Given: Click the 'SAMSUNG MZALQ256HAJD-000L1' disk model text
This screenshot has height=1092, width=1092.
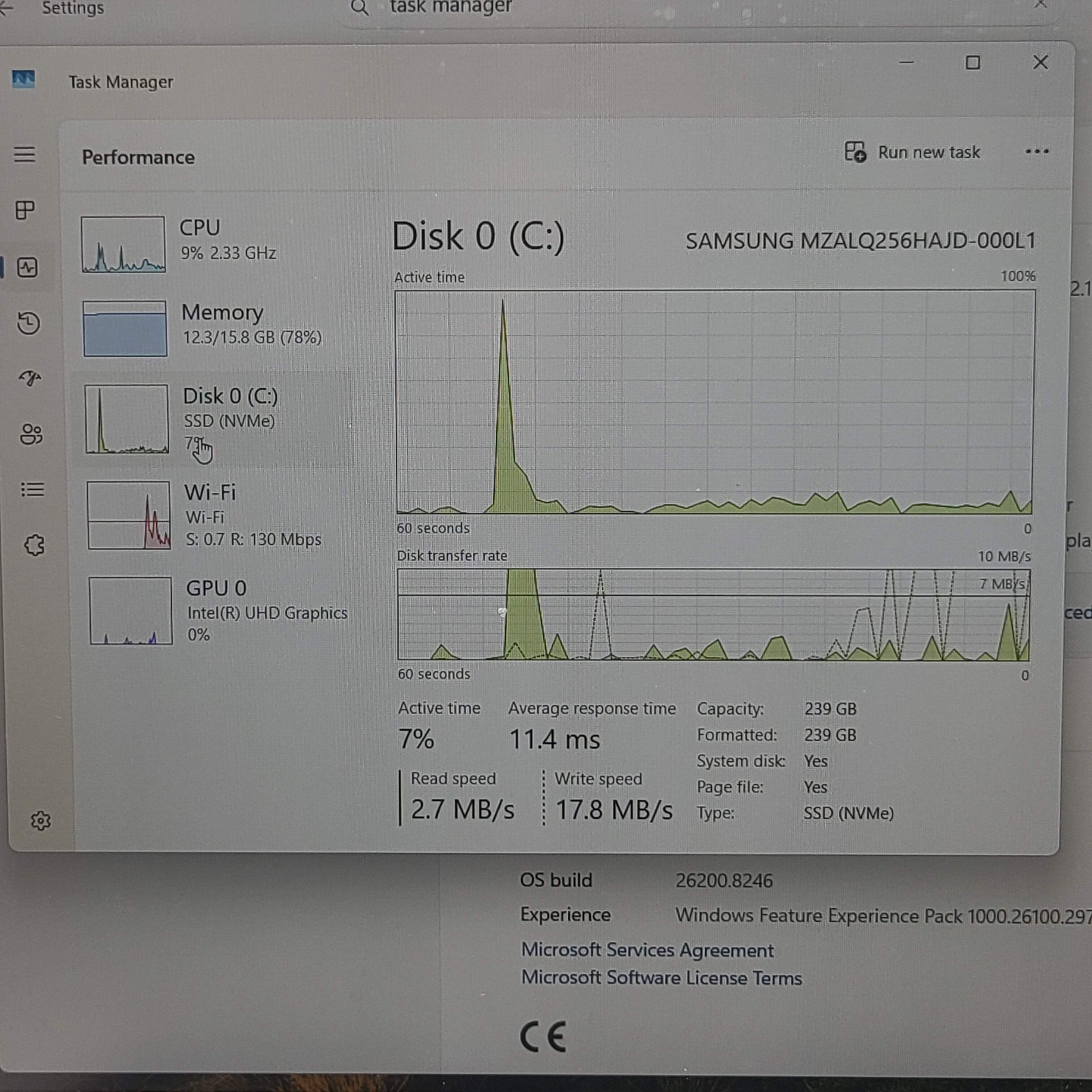Looking at the screenshot, I should coord(861,241).
